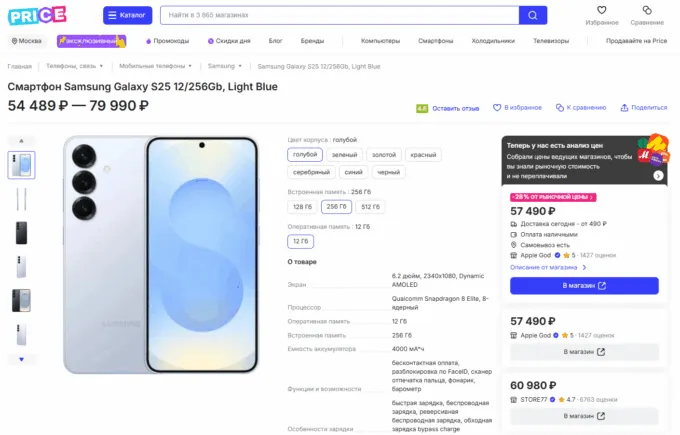Select 512 ГБ built-in memory option
Image resolution: width=680 pixels, height=435 pixels.
371,207
